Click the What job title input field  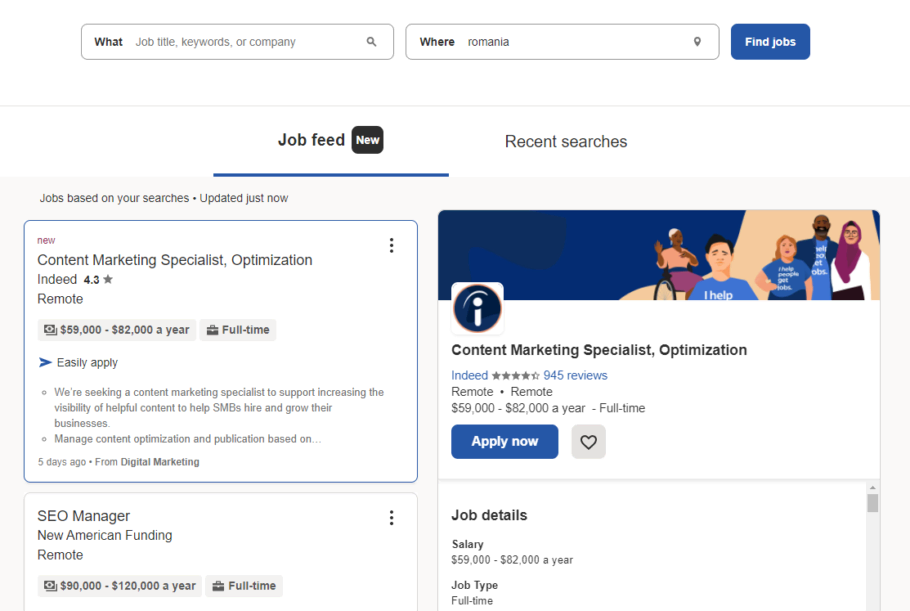[237, 42]
